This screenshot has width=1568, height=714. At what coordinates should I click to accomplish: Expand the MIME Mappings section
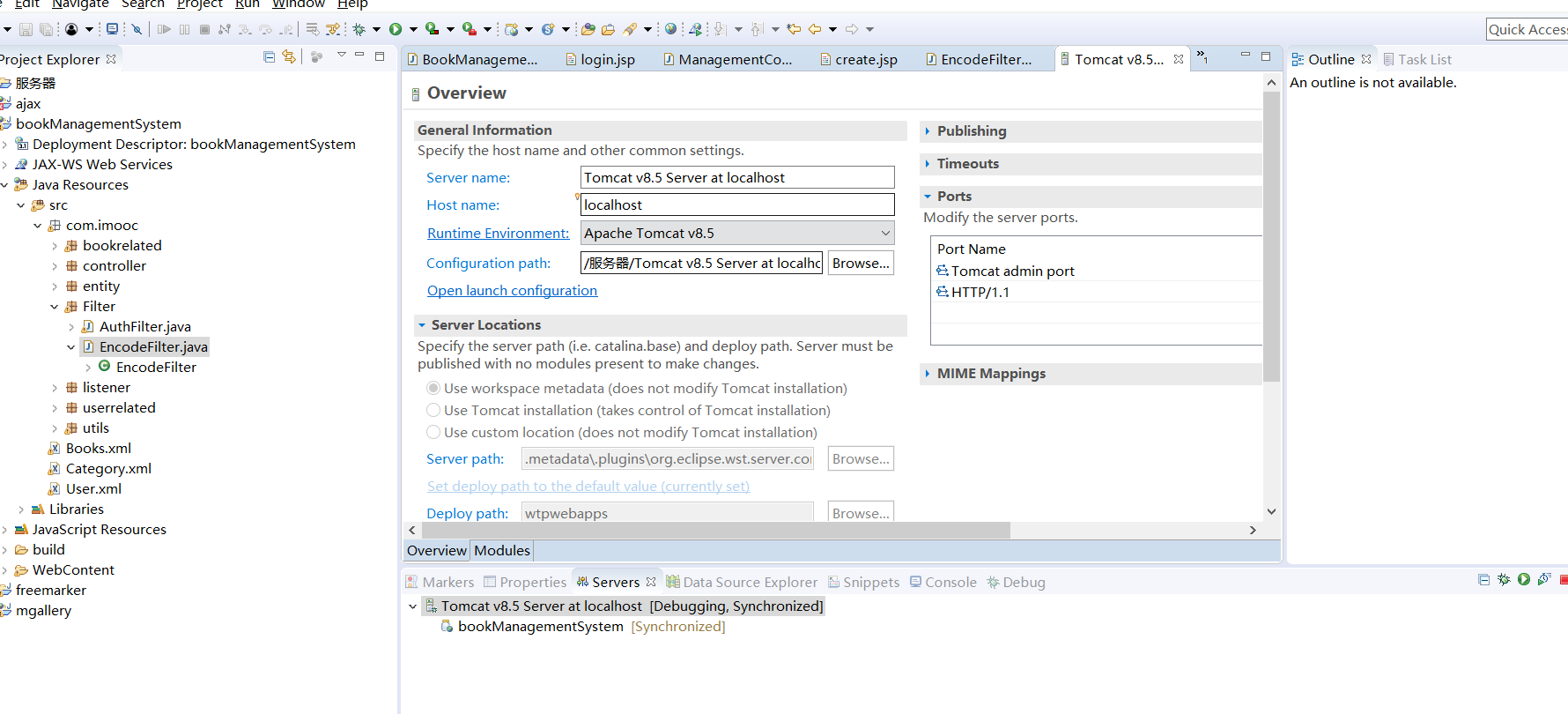928,373
